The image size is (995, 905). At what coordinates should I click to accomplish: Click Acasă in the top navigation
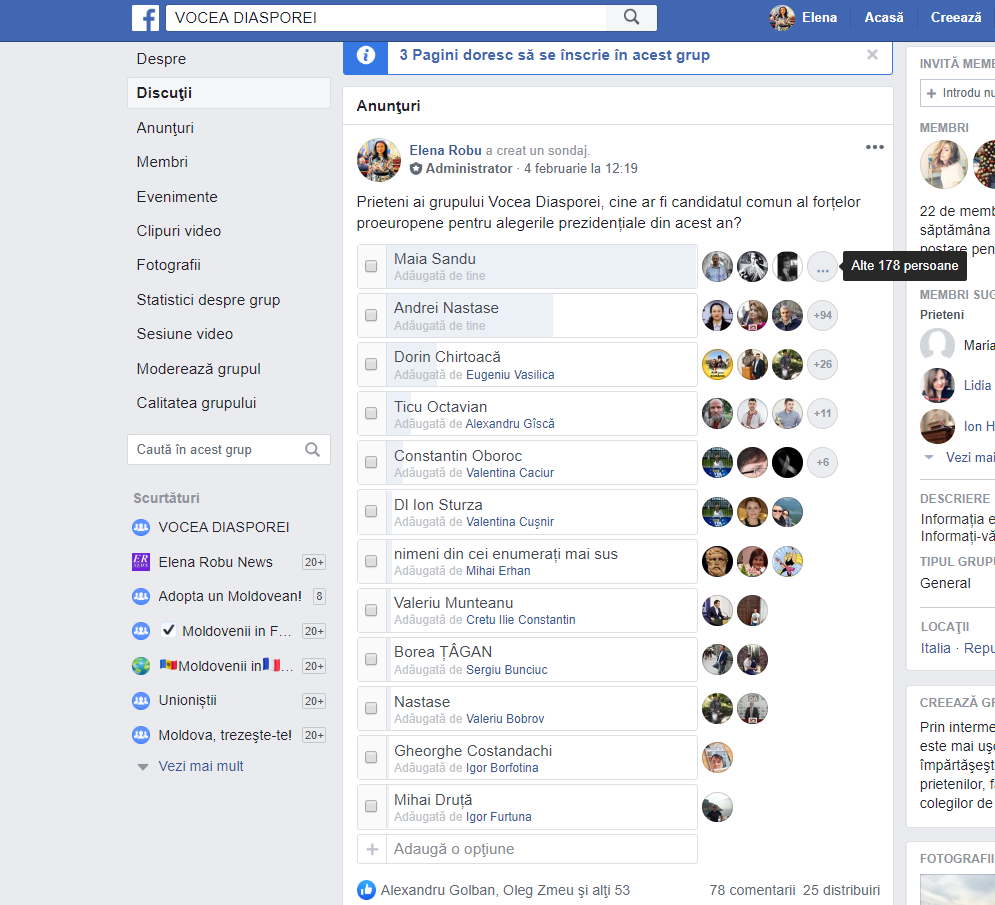[884, 18]
